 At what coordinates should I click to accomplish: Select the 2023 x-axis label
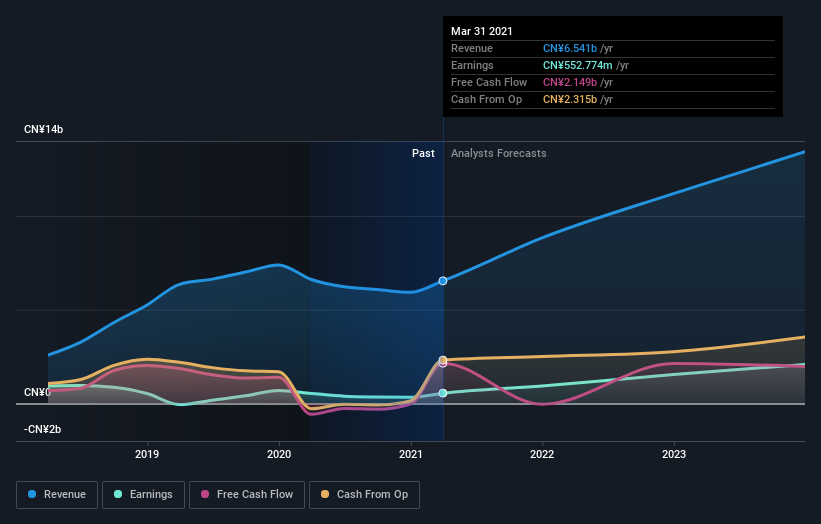(x=674, y=454)
